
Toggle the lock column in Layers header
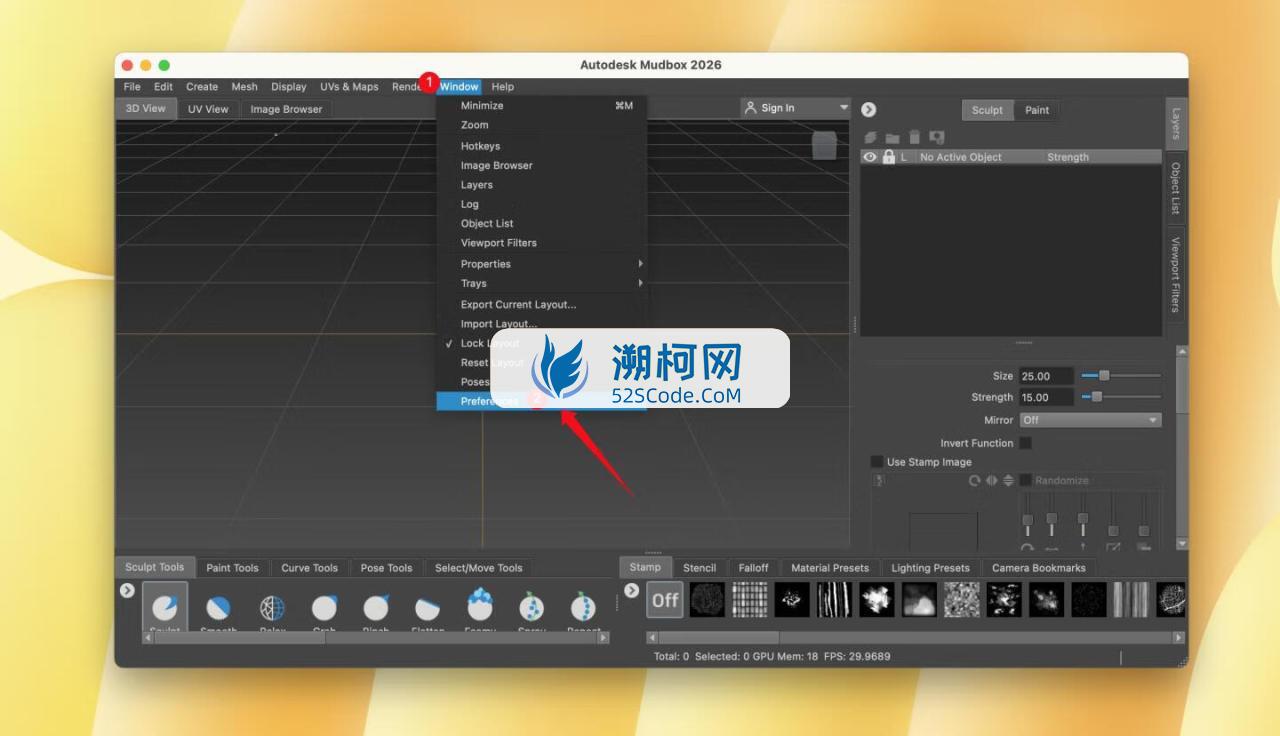click(x=888, y=157)
